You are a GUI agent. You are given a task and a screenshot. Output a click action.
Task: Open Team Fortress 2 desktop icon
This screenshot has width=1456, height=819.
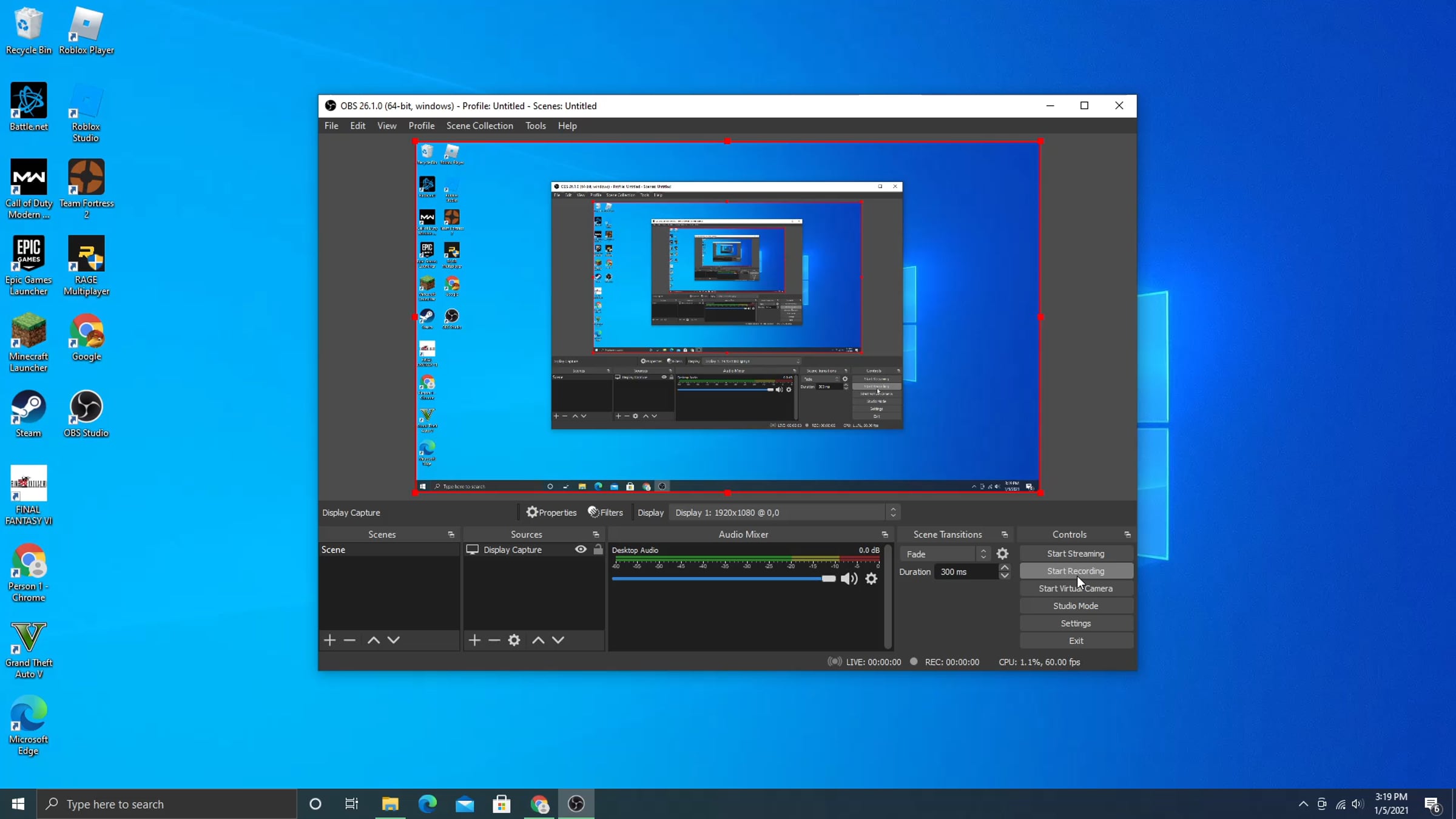(x=86, y=189)
